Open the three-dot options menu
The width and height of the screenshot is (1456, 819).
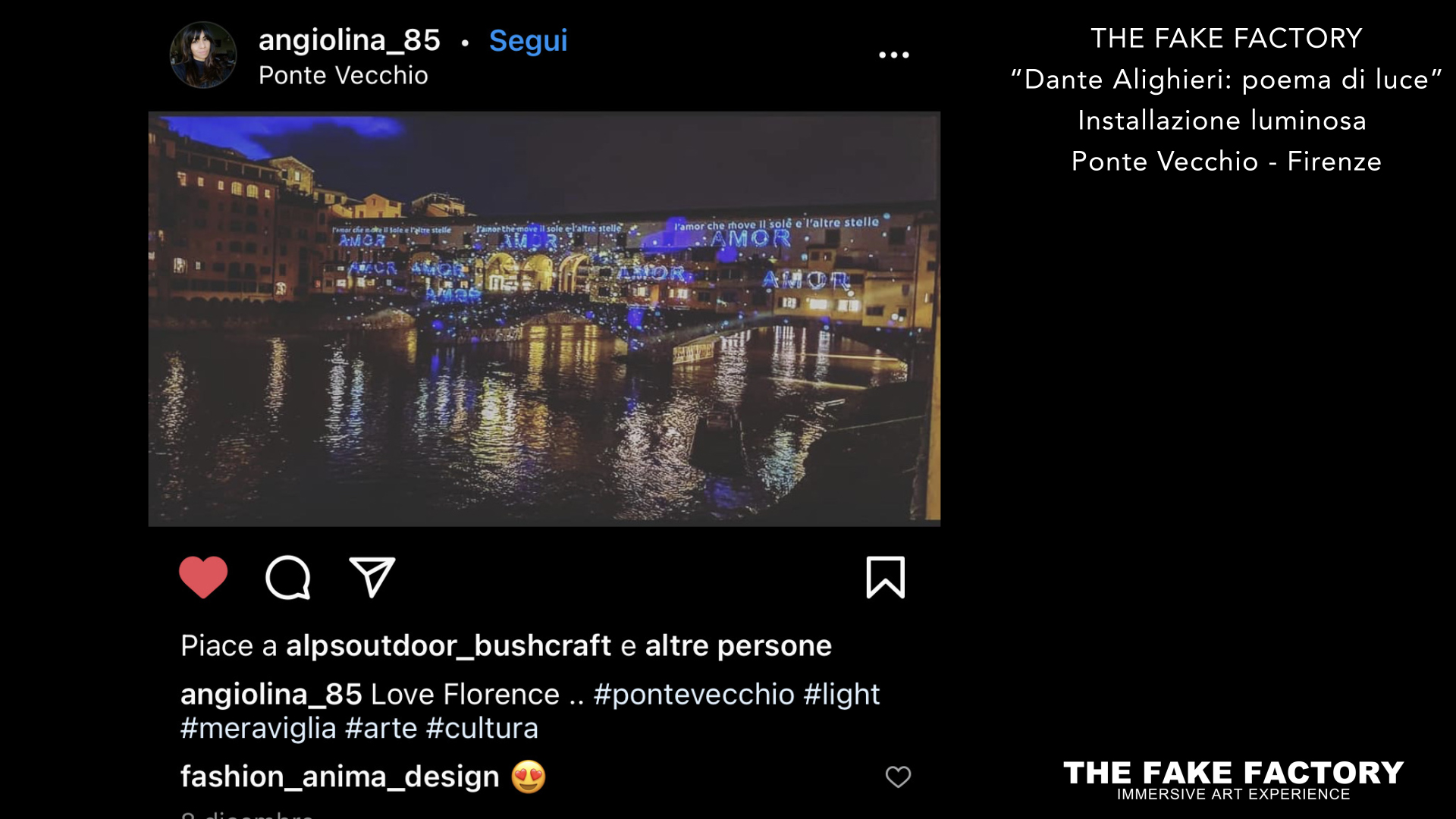pyautogui.click(x=894, y=55)
